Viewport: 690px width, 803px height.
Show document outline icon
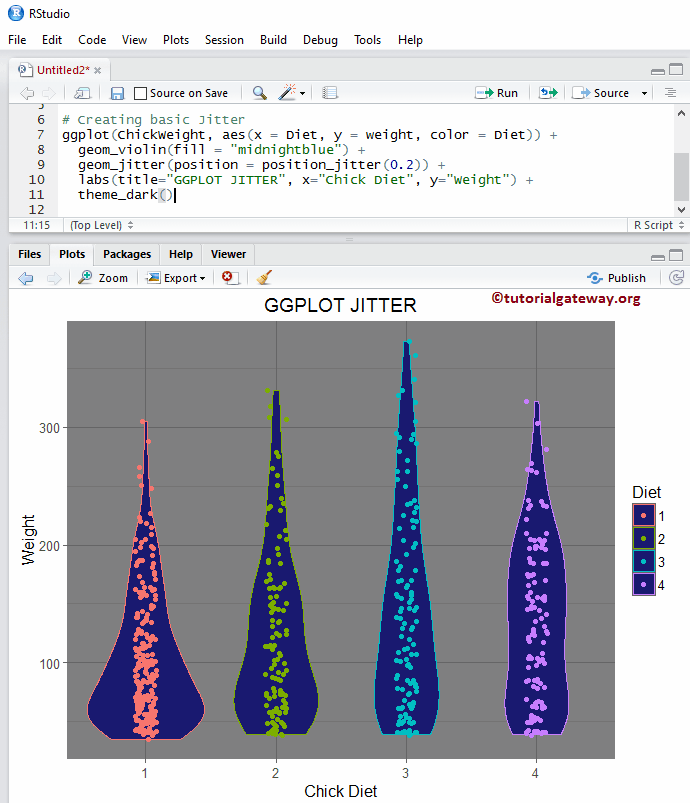click(670, 93)
